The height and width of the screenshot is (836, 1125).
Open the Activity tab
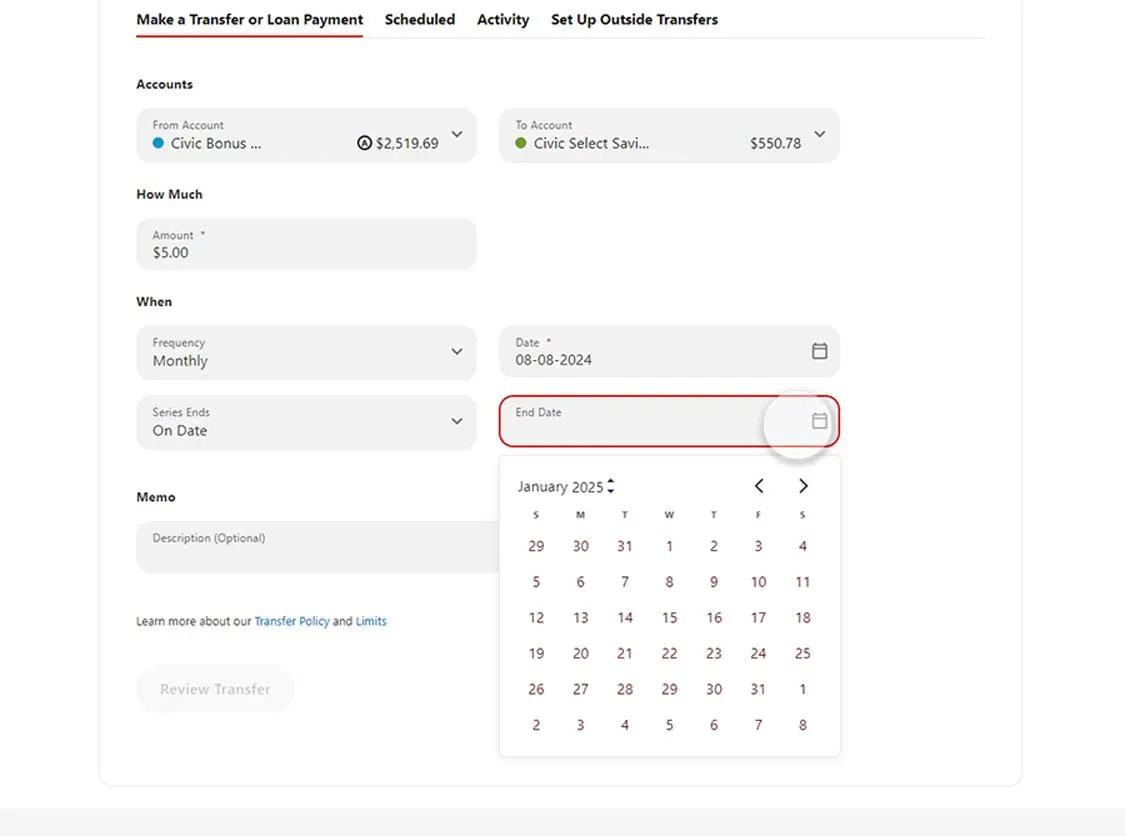pos(502,19)
